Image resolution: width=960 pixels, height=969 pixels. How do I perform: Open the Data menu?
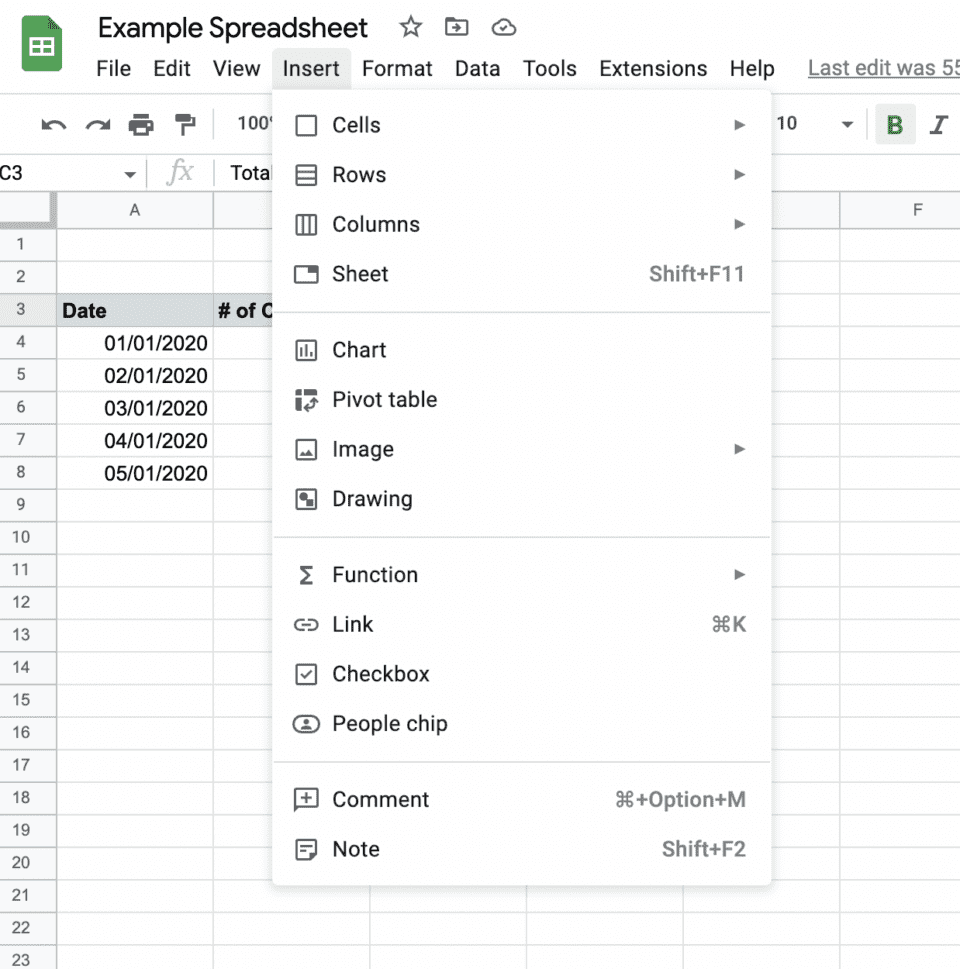(477, 68)
